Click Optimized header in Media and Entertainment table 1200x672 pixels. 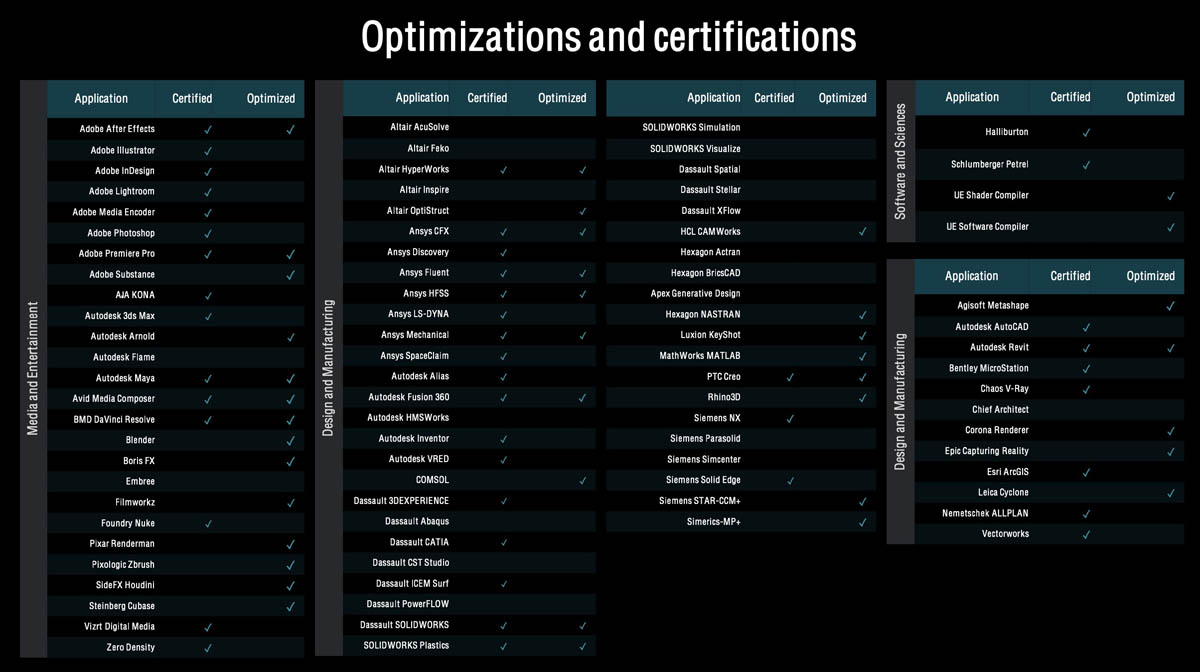point(271,98)
